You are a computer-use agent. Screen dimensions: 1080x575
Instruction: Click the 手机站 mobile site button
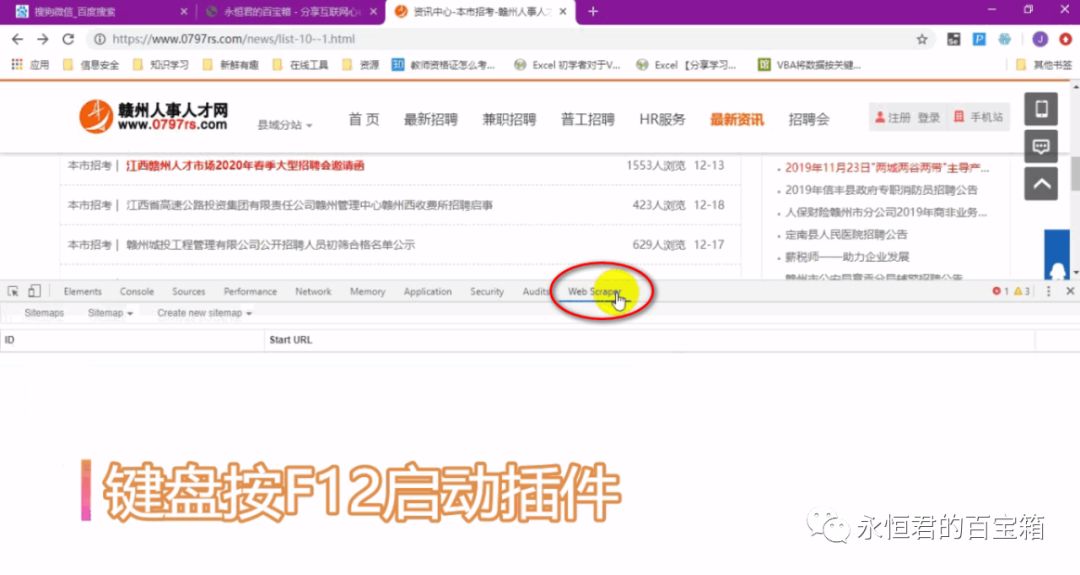click(x=978, y=117)
